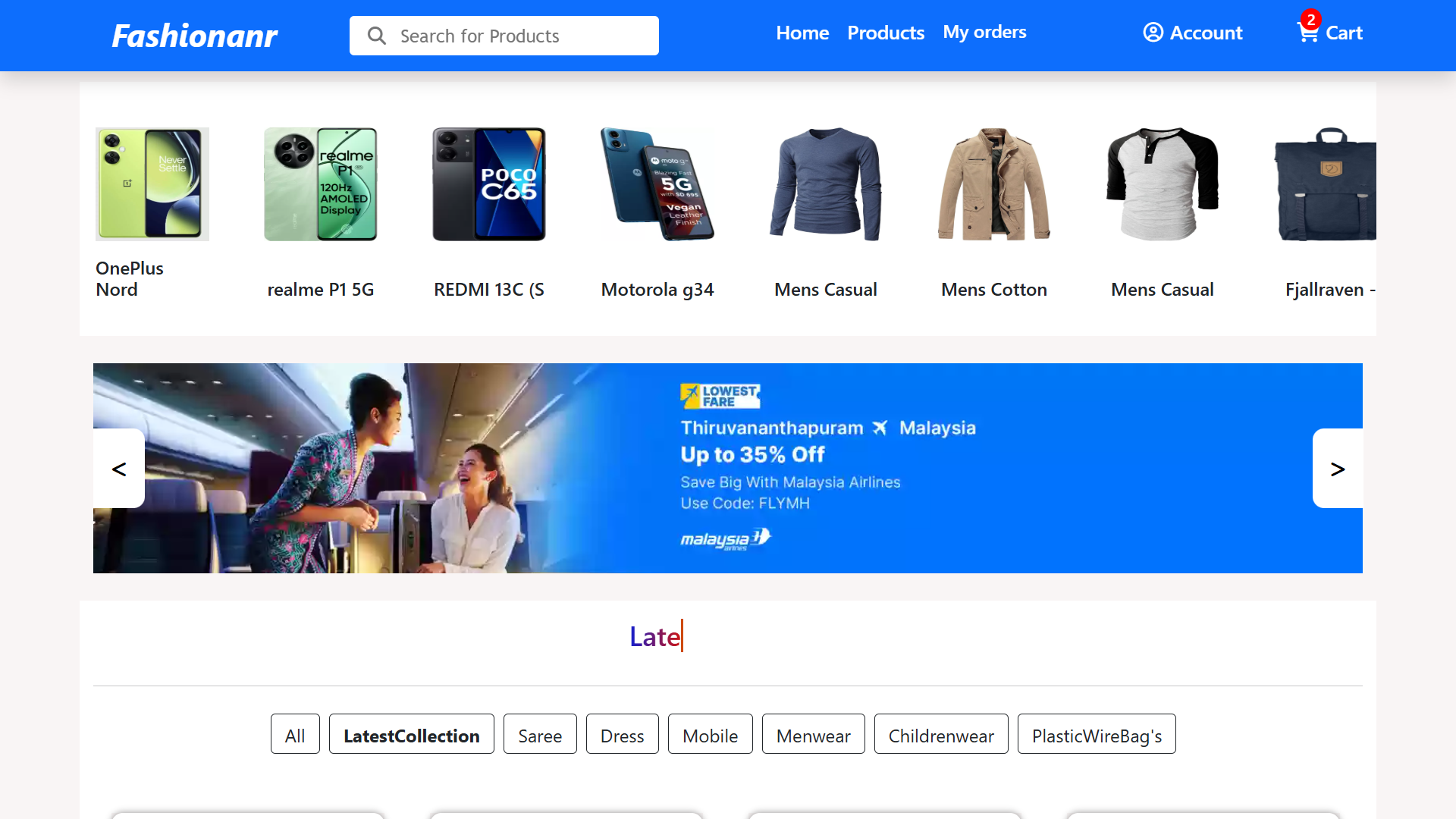
Task: Filter by LatestCollection category
Action: tap(411, 735)
